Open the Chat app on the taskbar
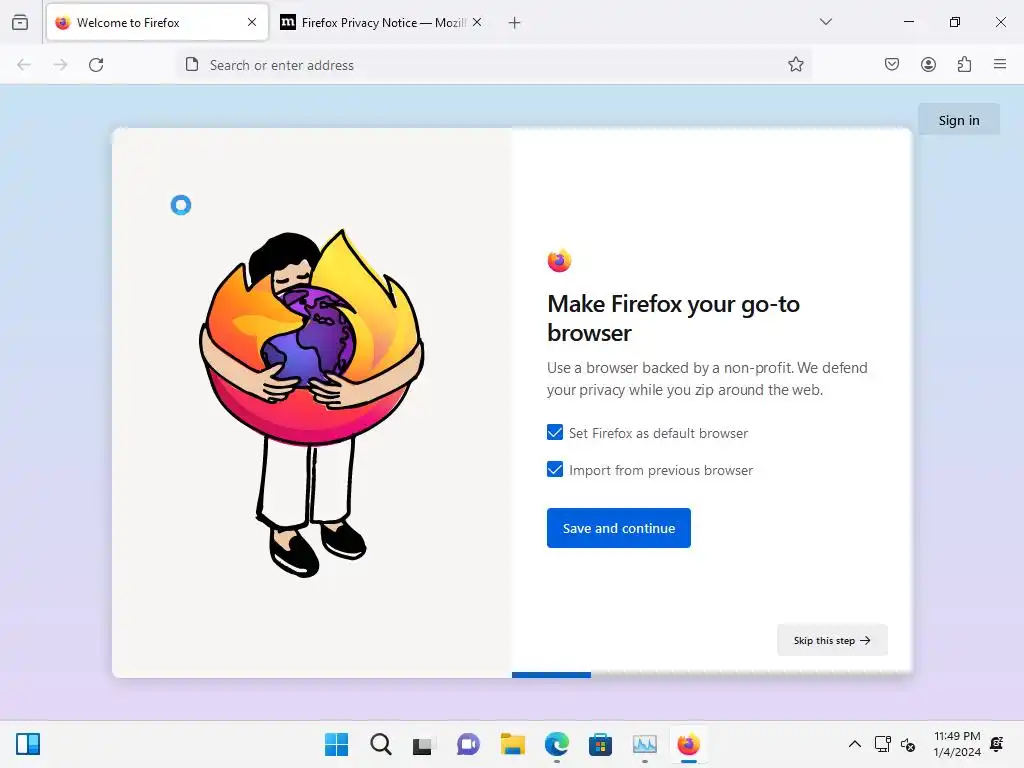1024x768 pixels. [x=468, y=744]
